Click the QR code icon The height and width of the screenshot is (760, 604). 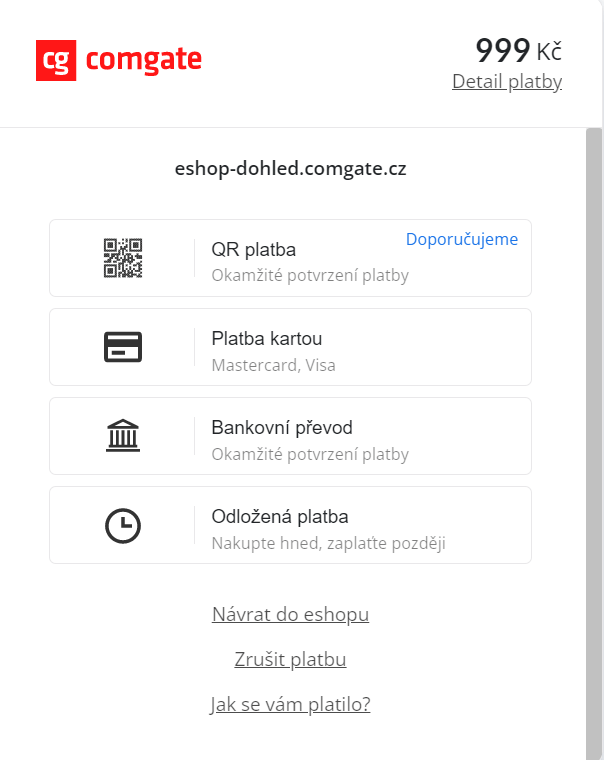(x=123, y=258)
